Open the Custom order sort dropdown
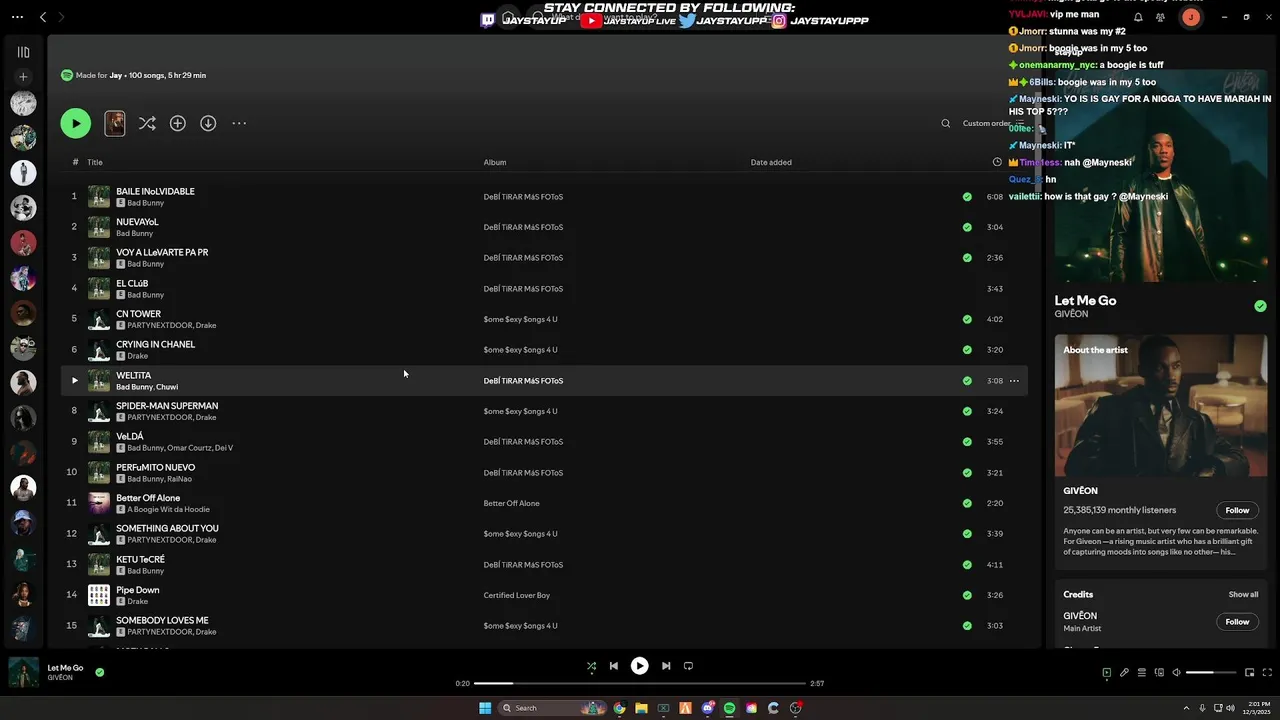 [x=991, y=123]
